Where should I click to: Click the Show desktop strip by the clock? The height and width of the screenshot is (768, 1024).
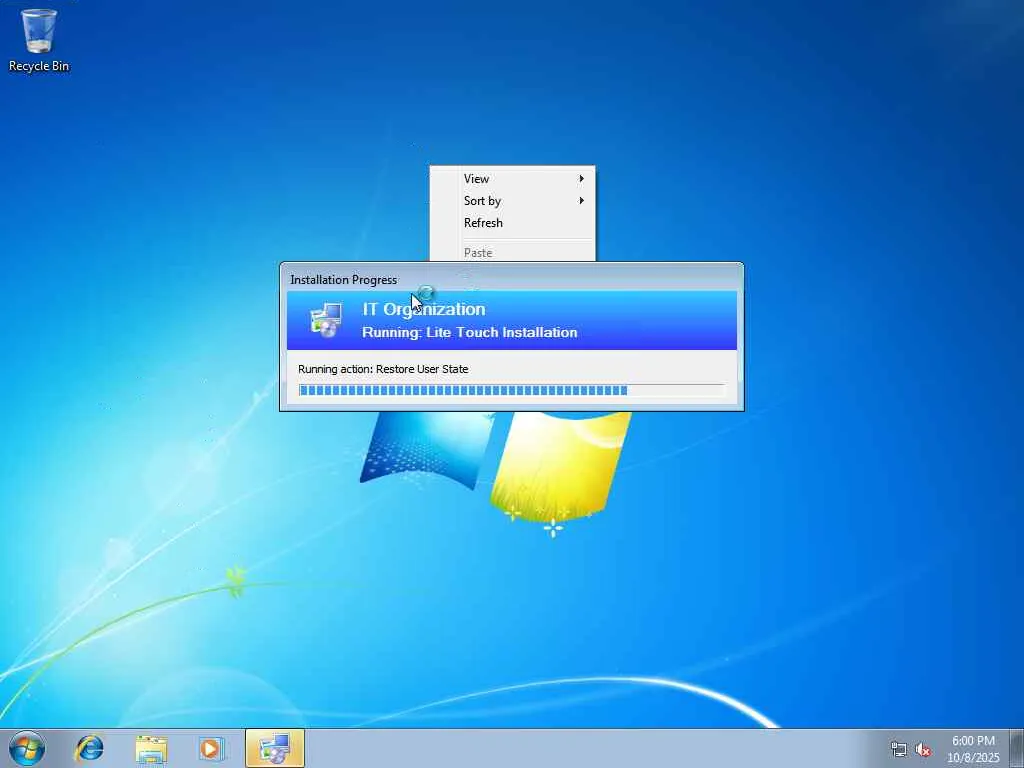point(1016,748)
